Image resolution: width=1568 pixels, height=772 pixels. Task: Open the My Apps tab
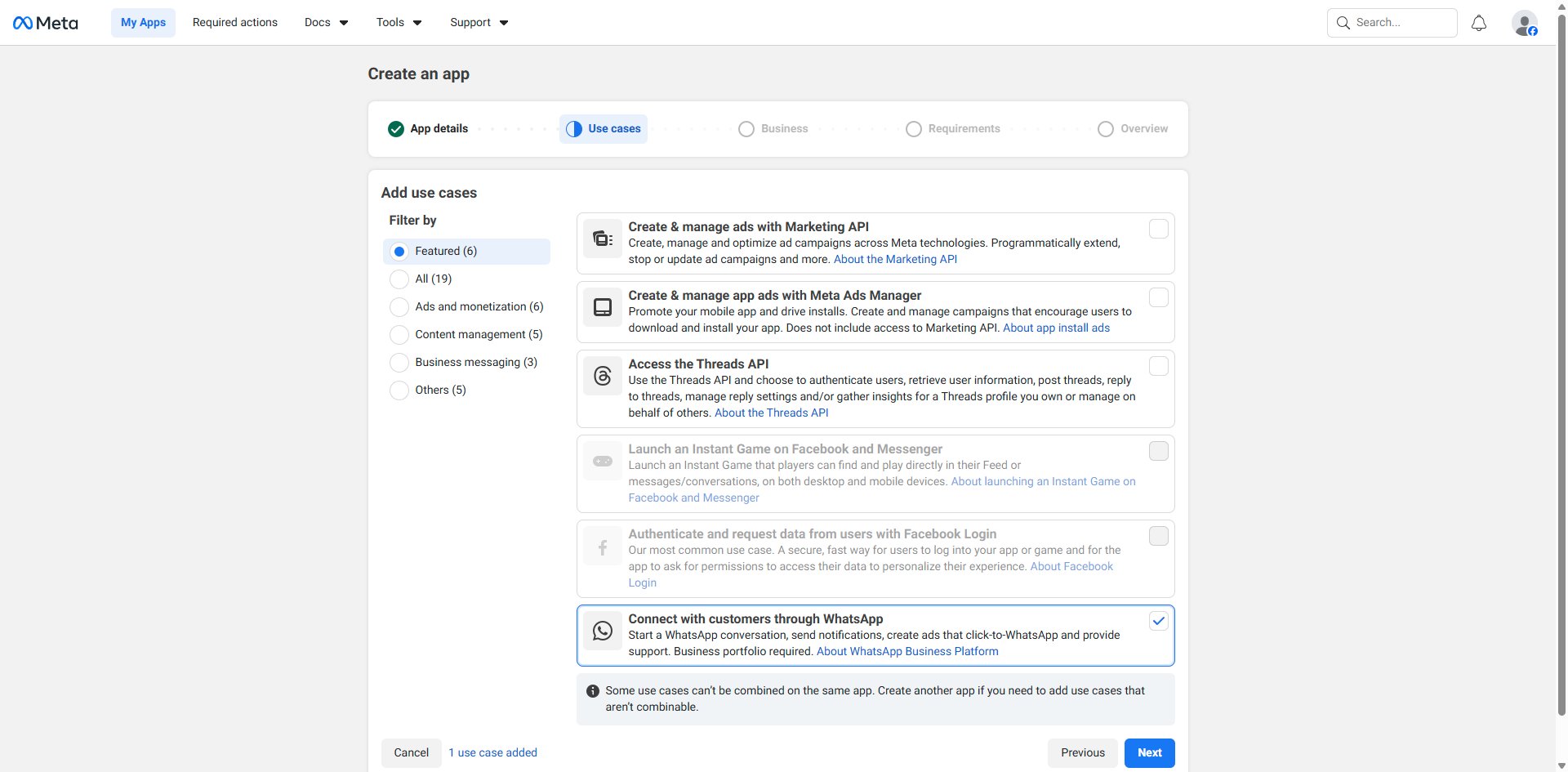coord(143,23)
